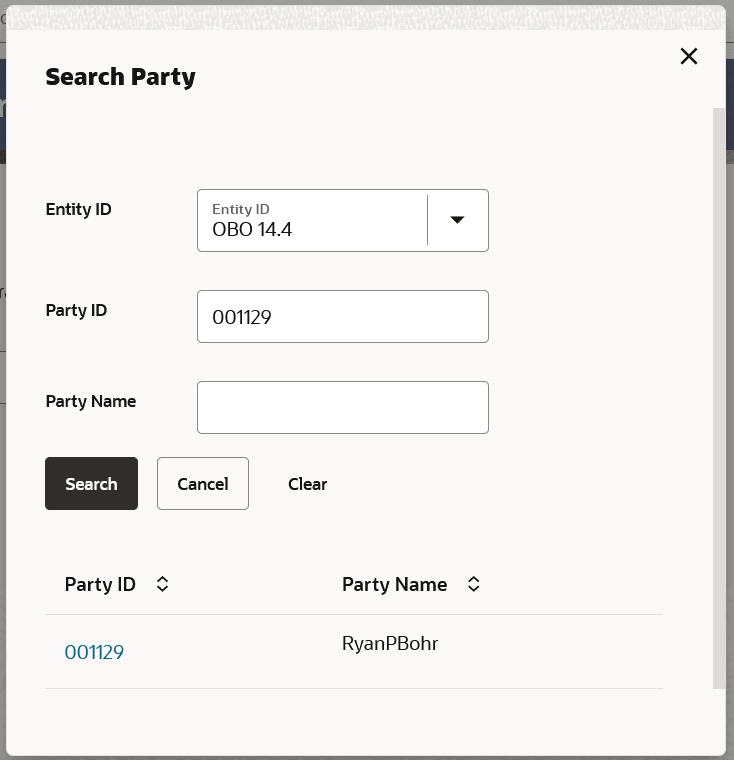Click the Party Name column header text
This screenshot has width=734, height=760.
tap(394, 584)
